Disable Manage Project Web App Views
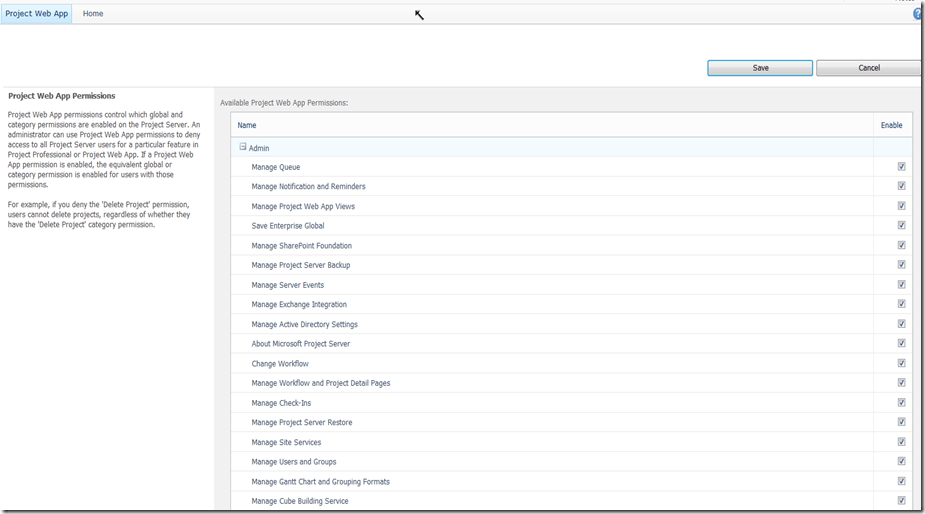Screen dimensions: 925x514 coord(901,206)
